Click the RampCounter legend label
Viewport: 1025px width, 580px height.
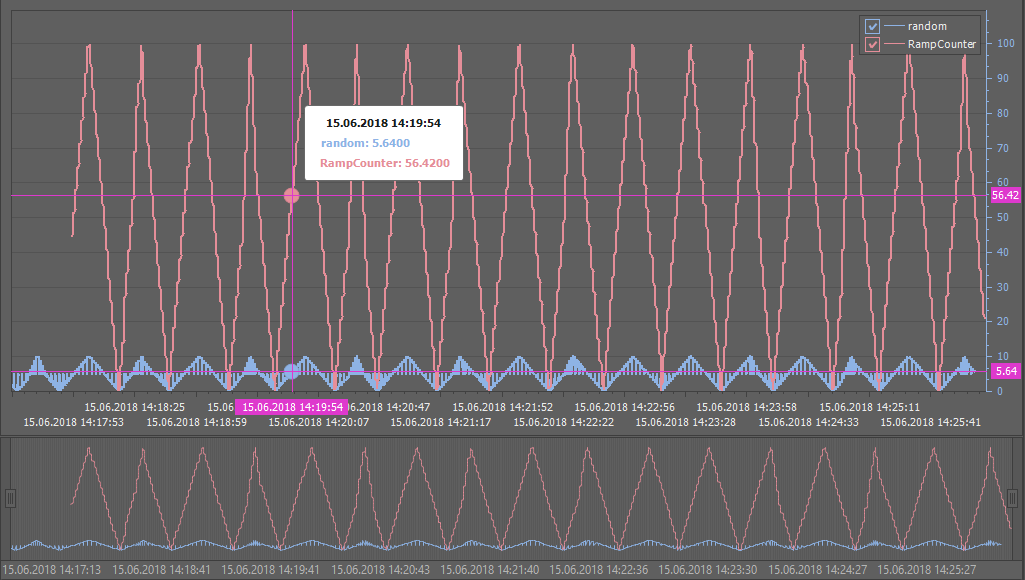point(941,44)
